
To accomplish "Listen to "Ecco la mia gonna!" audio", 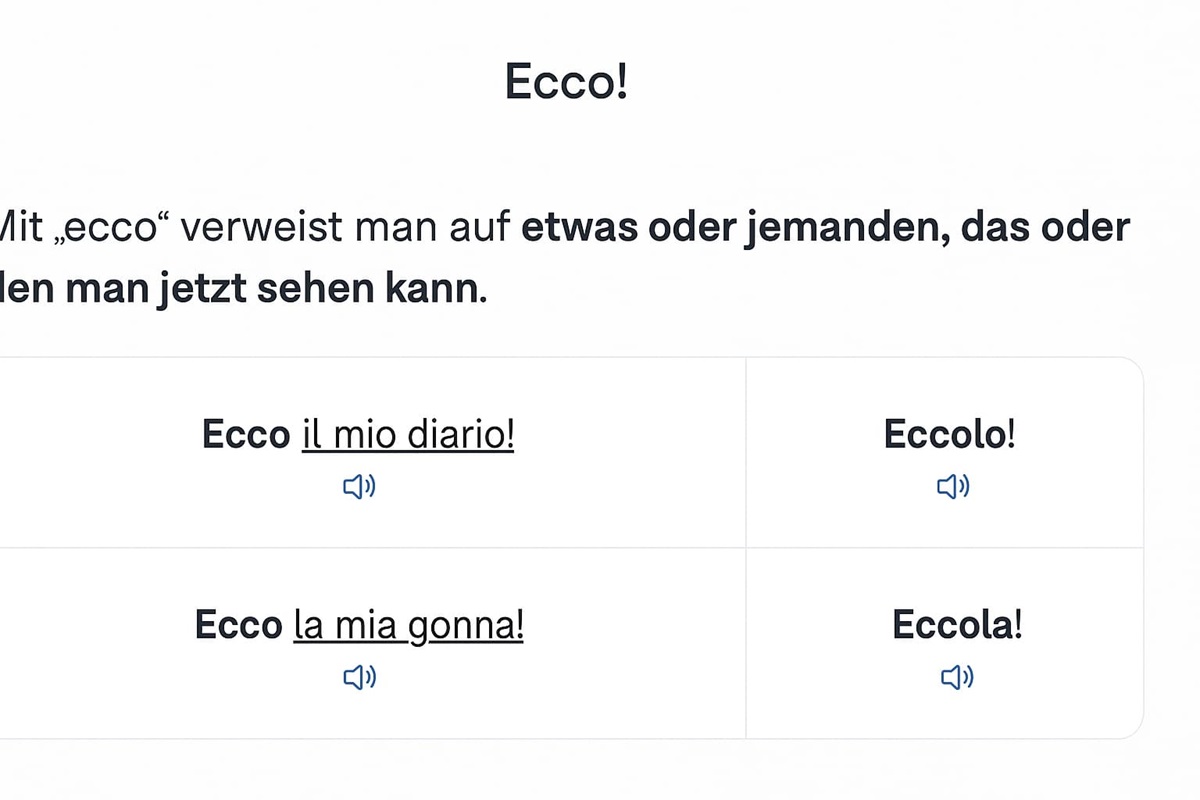I will (359, 678).
